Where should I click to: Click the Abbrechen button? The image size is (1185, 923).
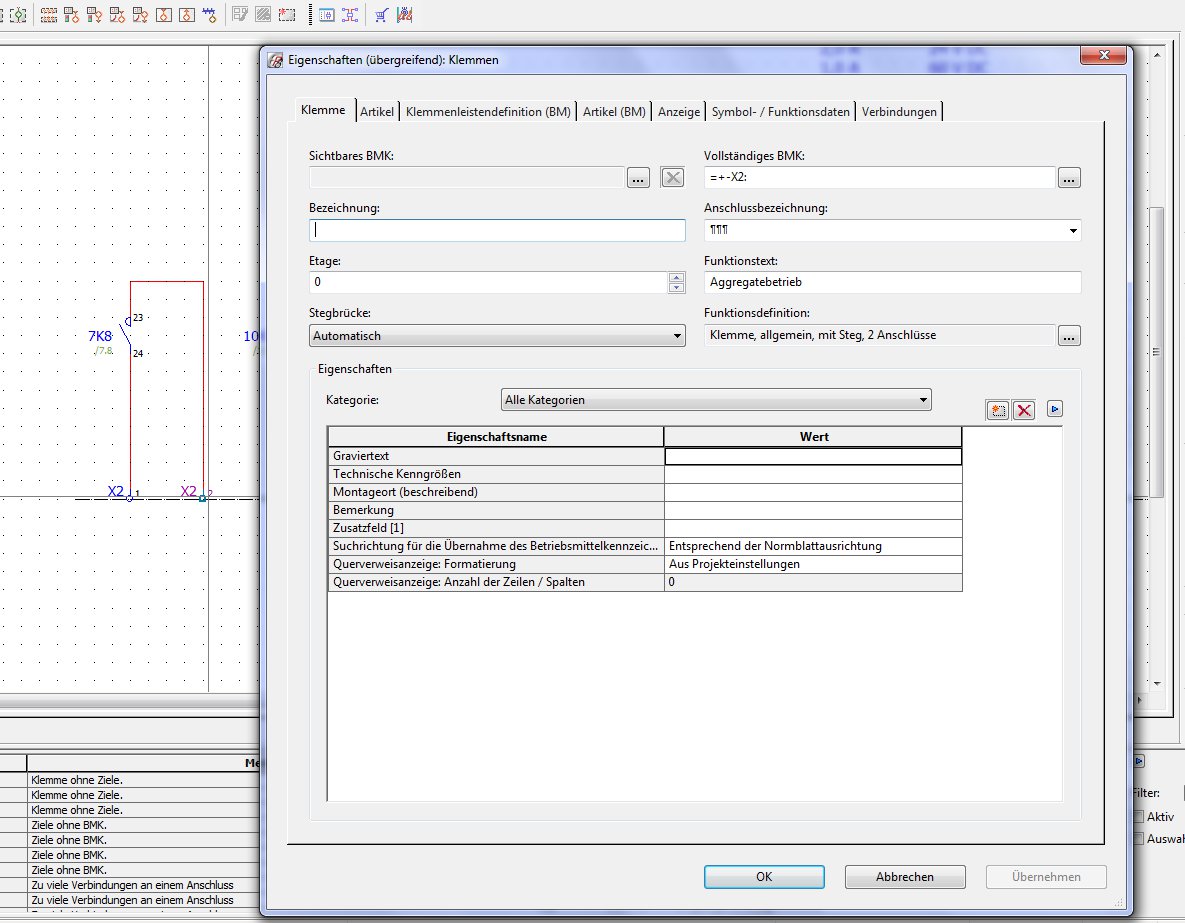(904, 877)
